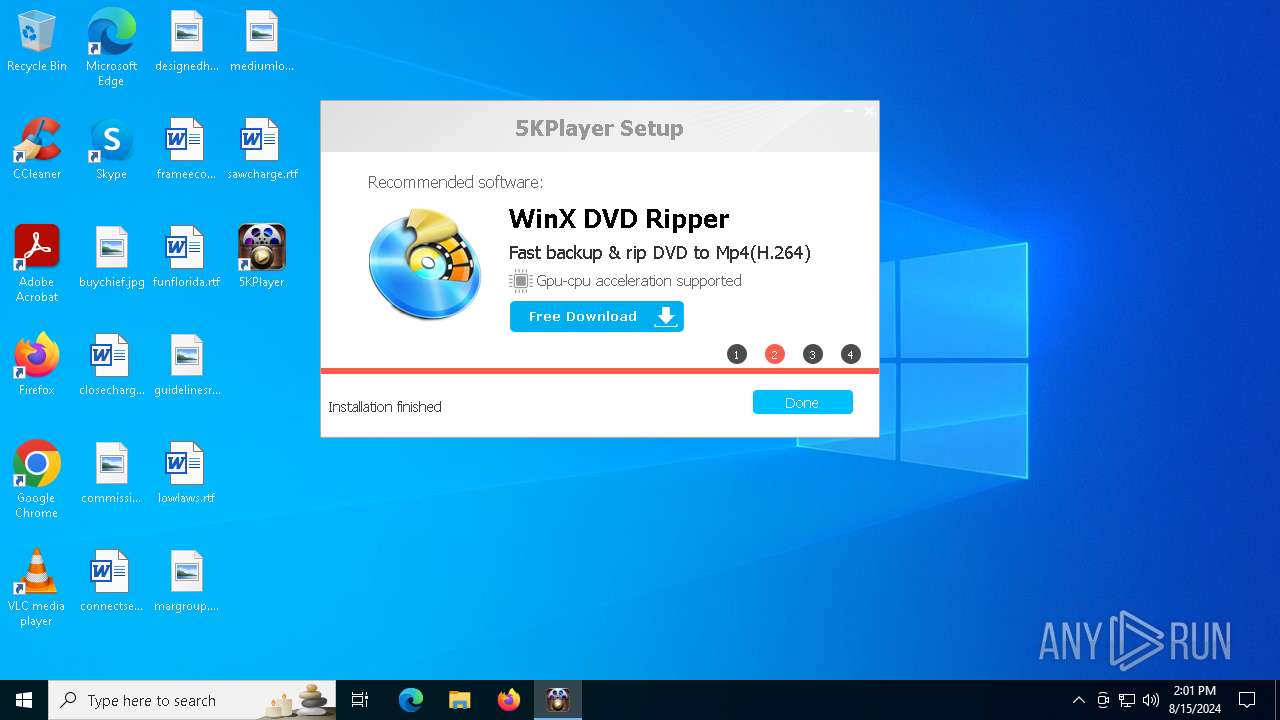The width and height of the screenshot is (1280, 720).
Task: Switch to recommended software slide 4
Action: pyautogui.click(x=850, y=354)
